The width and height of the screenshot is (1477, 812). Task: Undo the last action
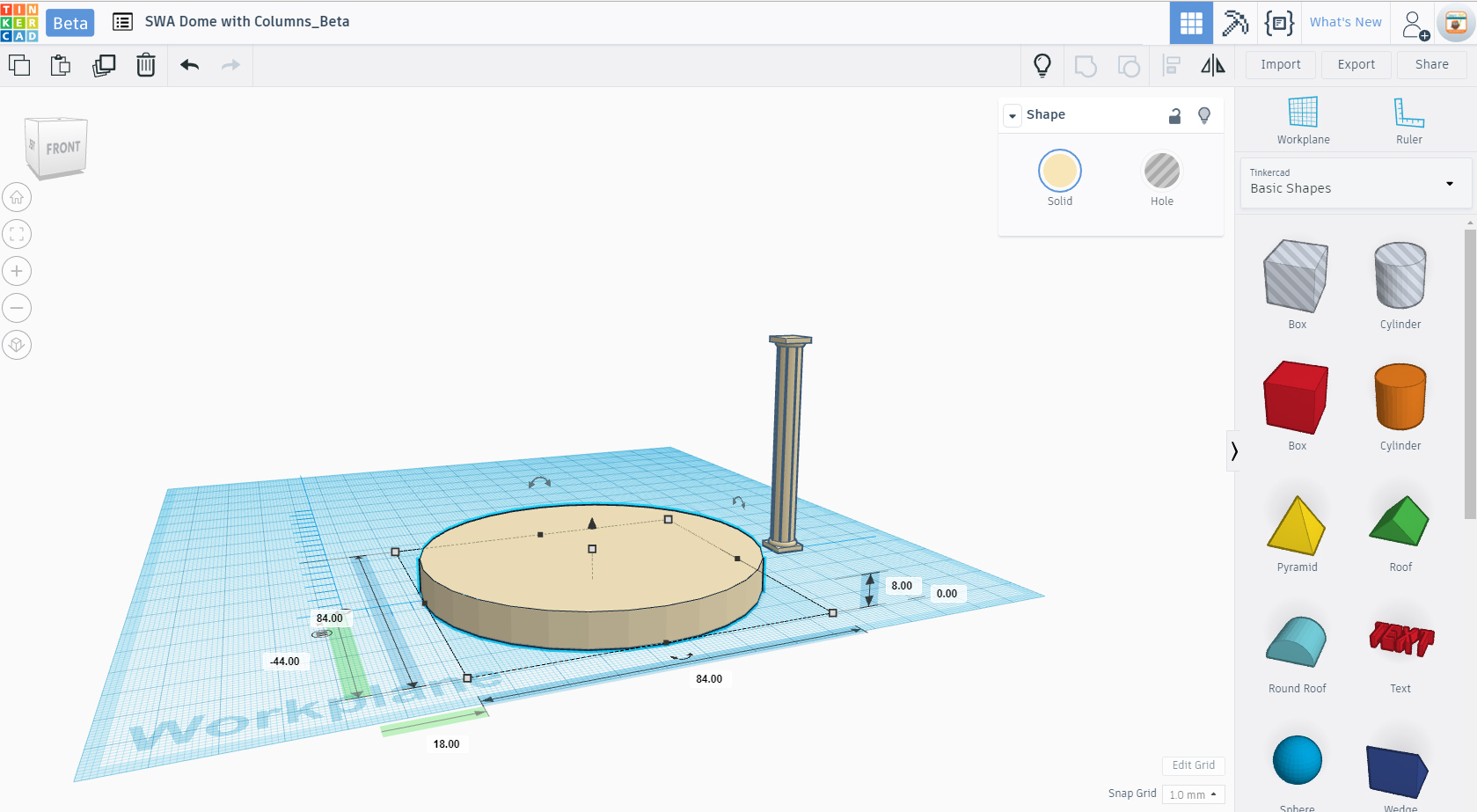(190, 65)
